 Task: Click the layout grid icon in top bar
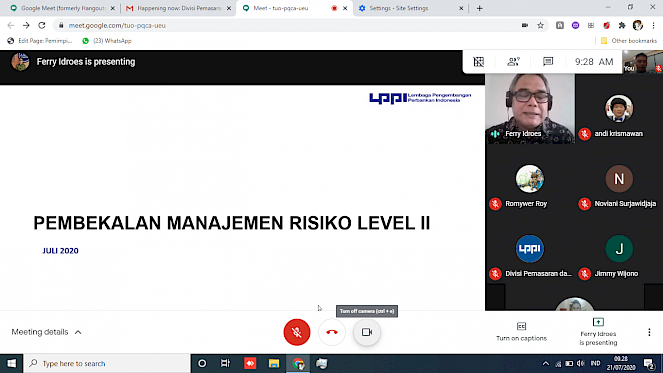click(x=479, y=62)
